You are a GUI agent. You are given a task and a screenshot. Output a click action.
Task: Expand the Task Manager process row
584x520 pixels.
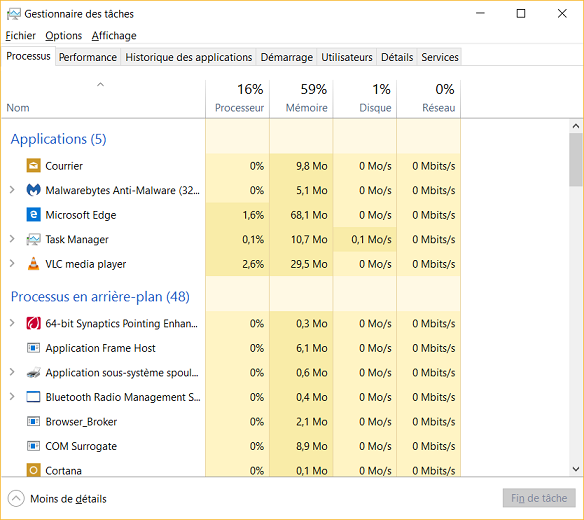pos(12,239)
